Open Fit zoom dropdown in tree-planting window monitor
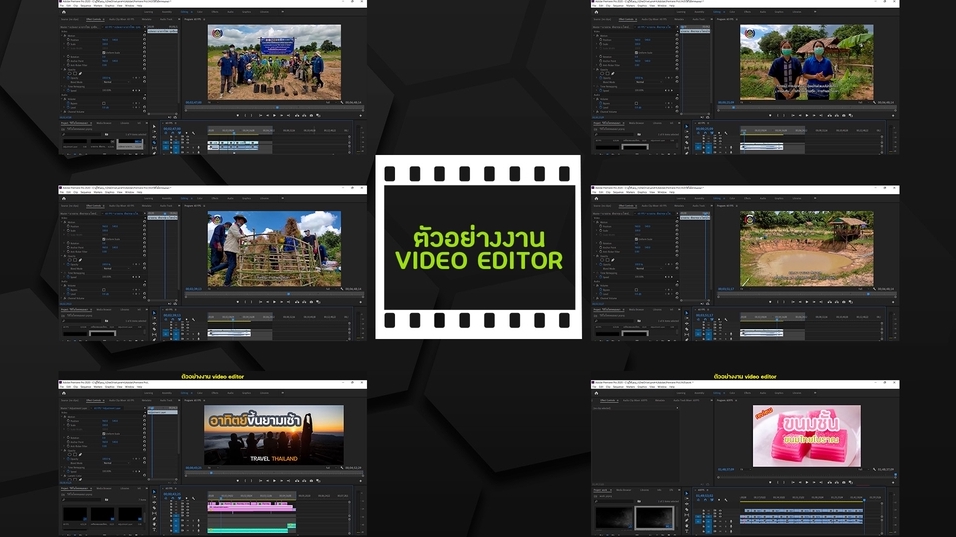Screen dimensions: 956x537 tap(213, 102)
